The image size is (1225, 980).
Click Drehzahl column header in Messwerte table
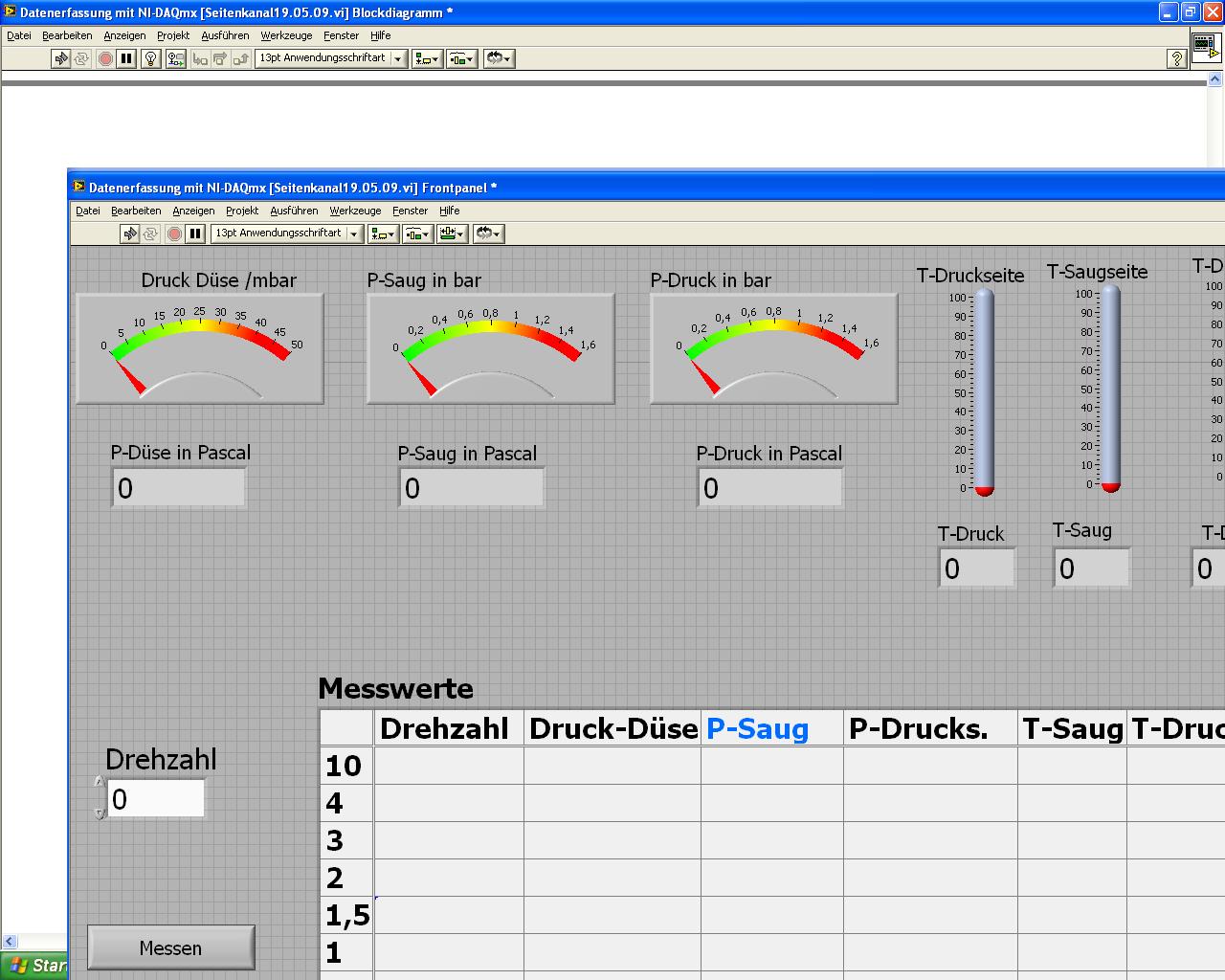(x=449, y=728)
